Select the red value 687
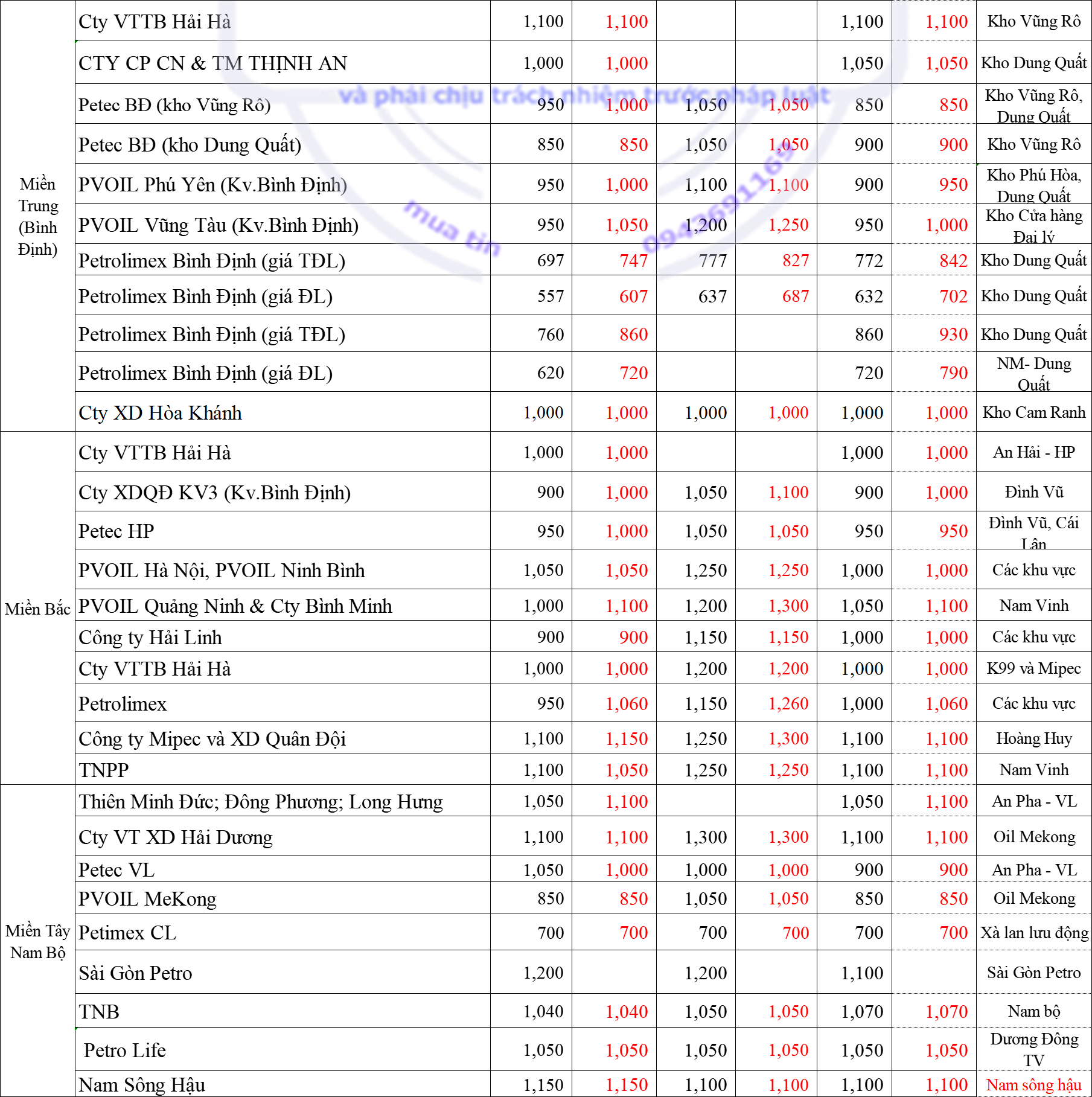This screenshot has width=1092, height=1097. [x=795, y=296]
